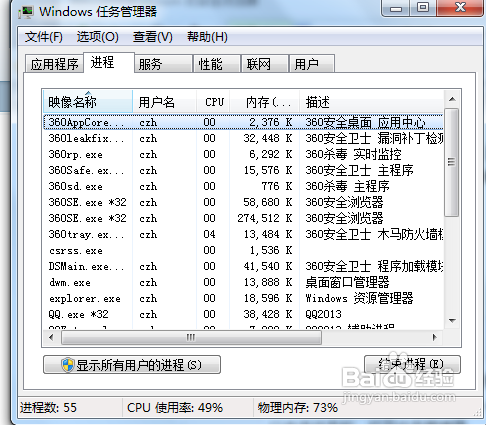Image resolution: width=486 pixels, height=425 pixels.
Task: Switch to the 应用程序 tab
Action: (x=54, y=64)
